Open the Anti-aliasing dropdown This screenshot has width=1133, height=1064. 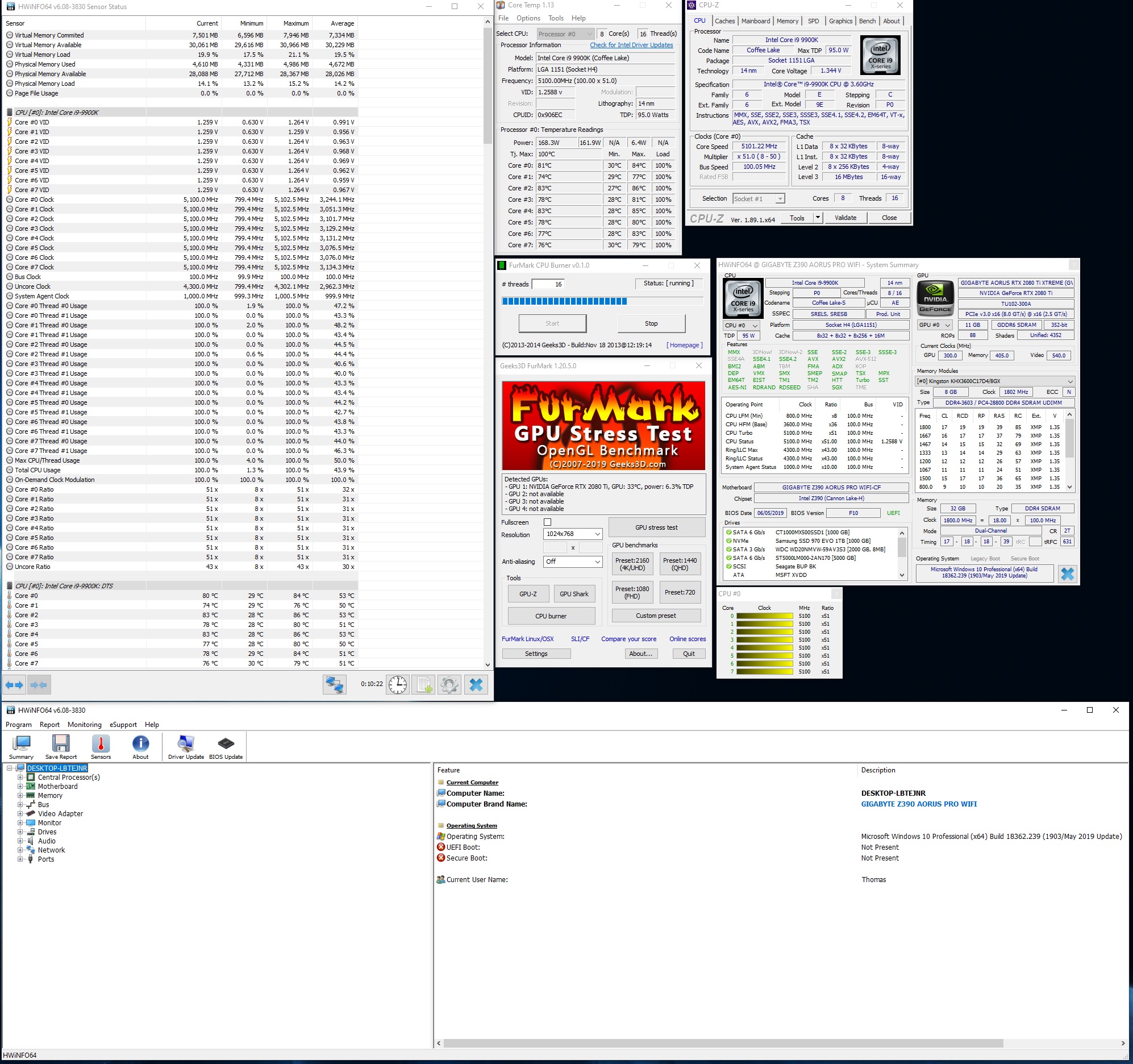(573, 562)
